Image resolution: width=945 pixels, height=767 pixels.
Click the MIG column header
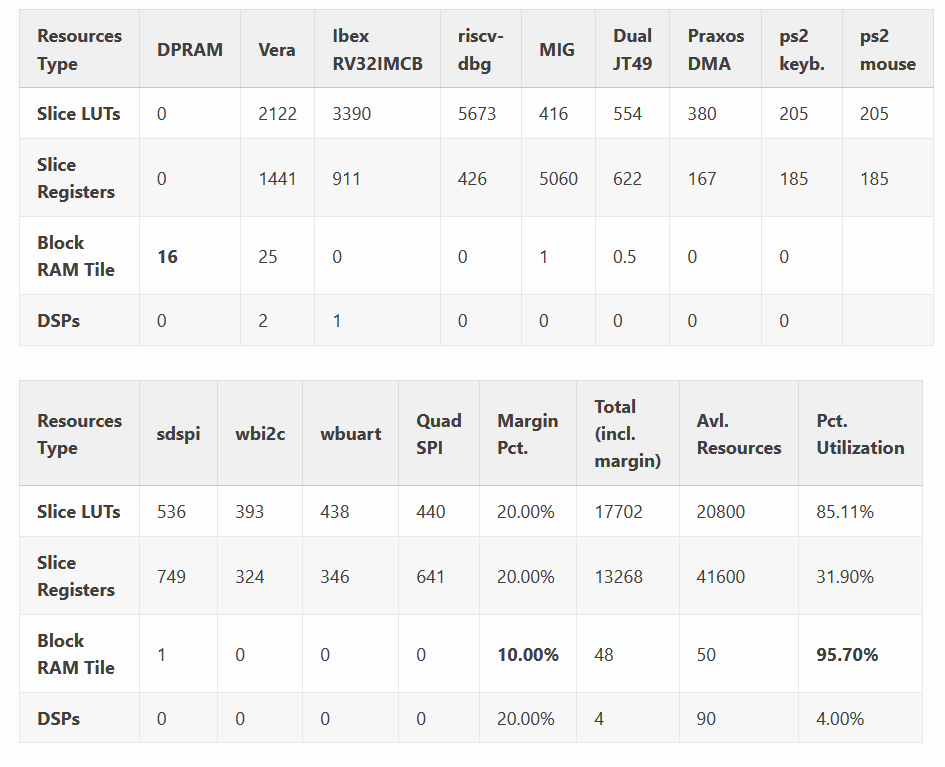pos(557,49)
